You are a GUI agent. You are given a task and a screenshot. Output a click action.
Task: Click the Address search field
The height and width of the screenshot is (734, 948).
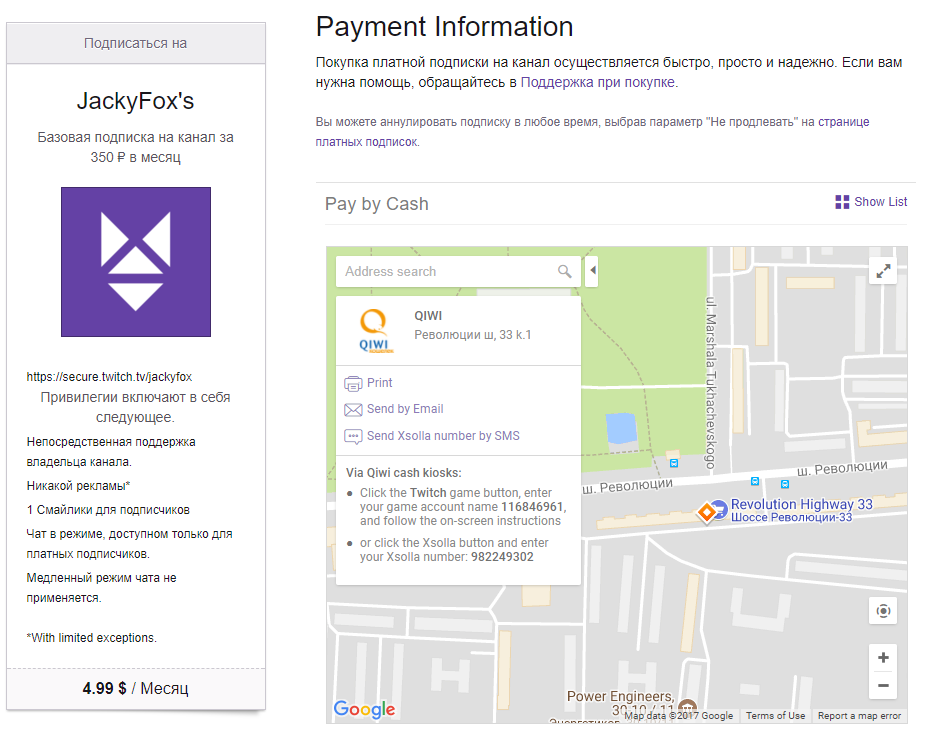tap(447, 271)
